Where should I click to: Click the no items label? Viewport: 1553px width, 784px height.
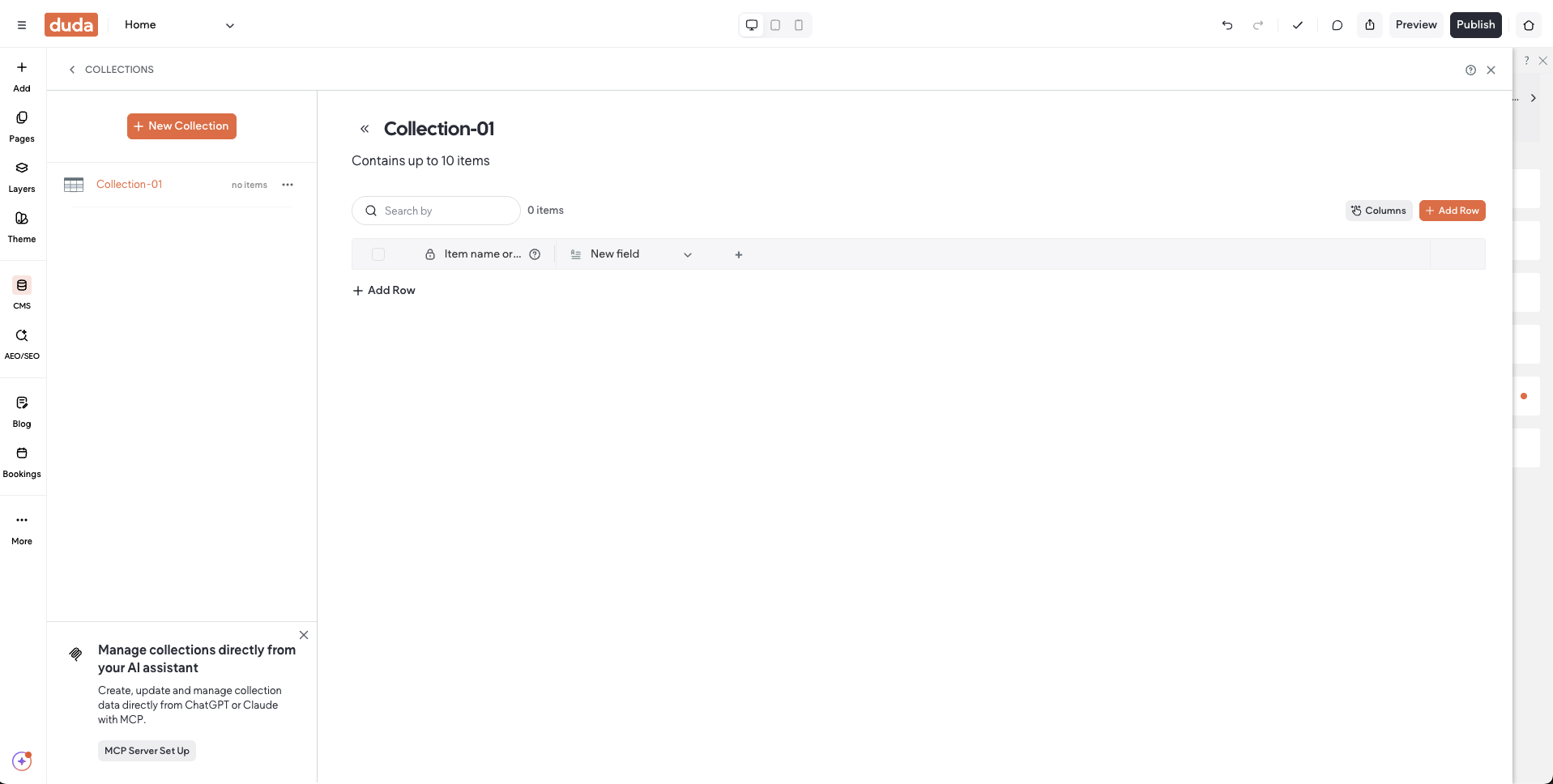click(249, 185)
